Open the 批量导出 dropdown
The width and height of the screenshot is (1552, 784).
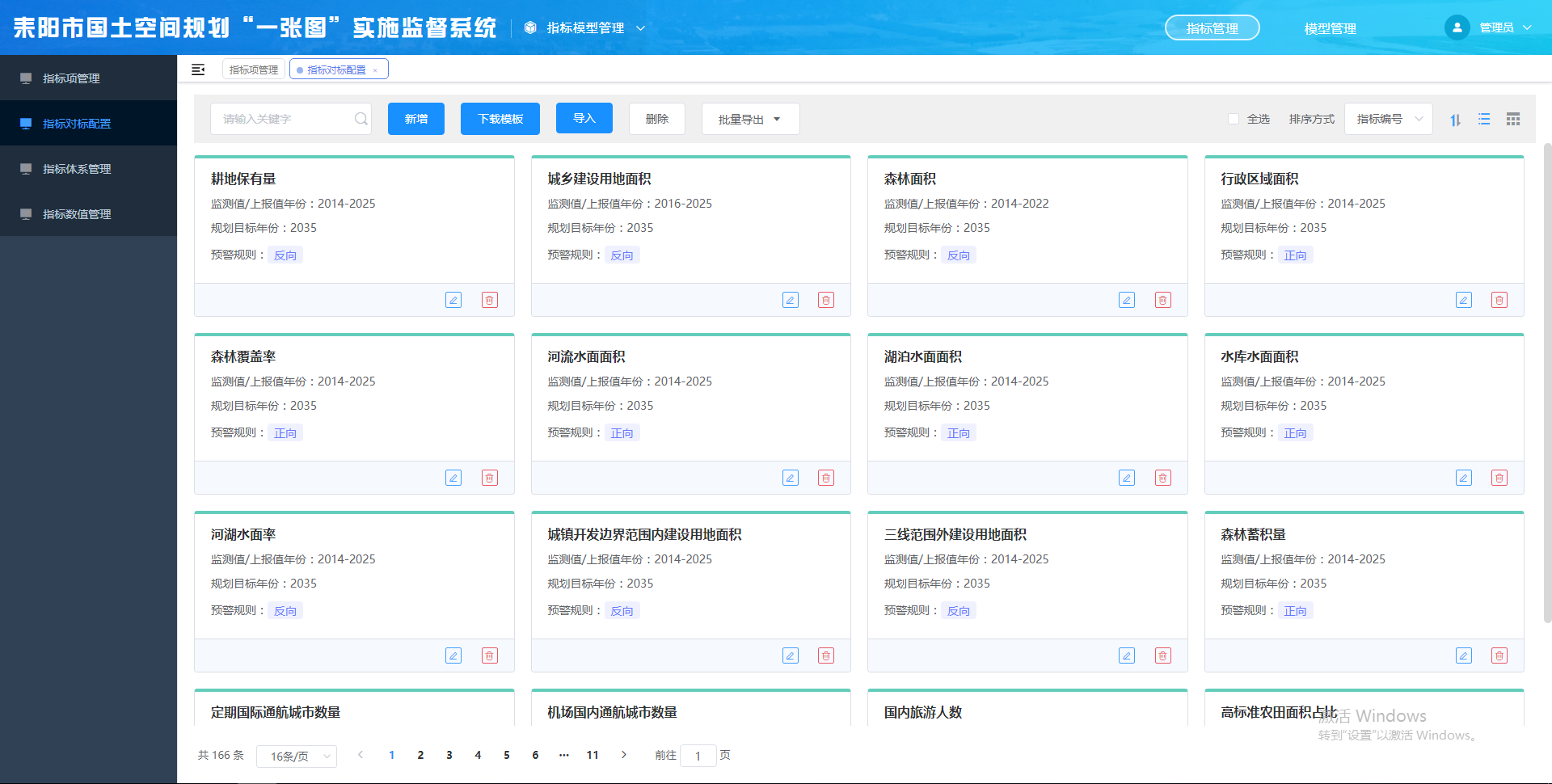[x=750, y=119]
